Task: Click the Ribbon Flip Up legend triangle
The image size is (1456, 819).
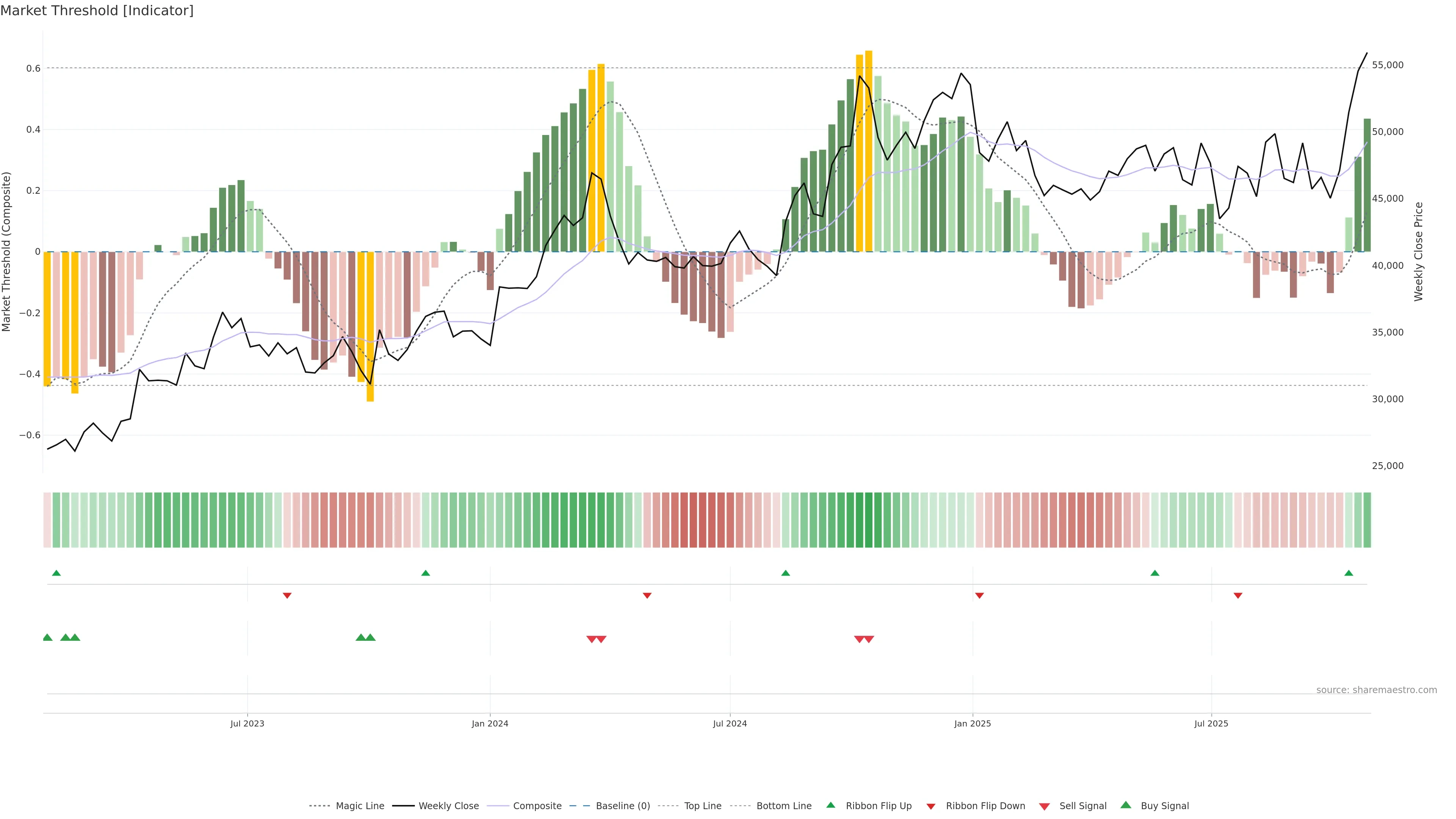Action: click(830, 805)
